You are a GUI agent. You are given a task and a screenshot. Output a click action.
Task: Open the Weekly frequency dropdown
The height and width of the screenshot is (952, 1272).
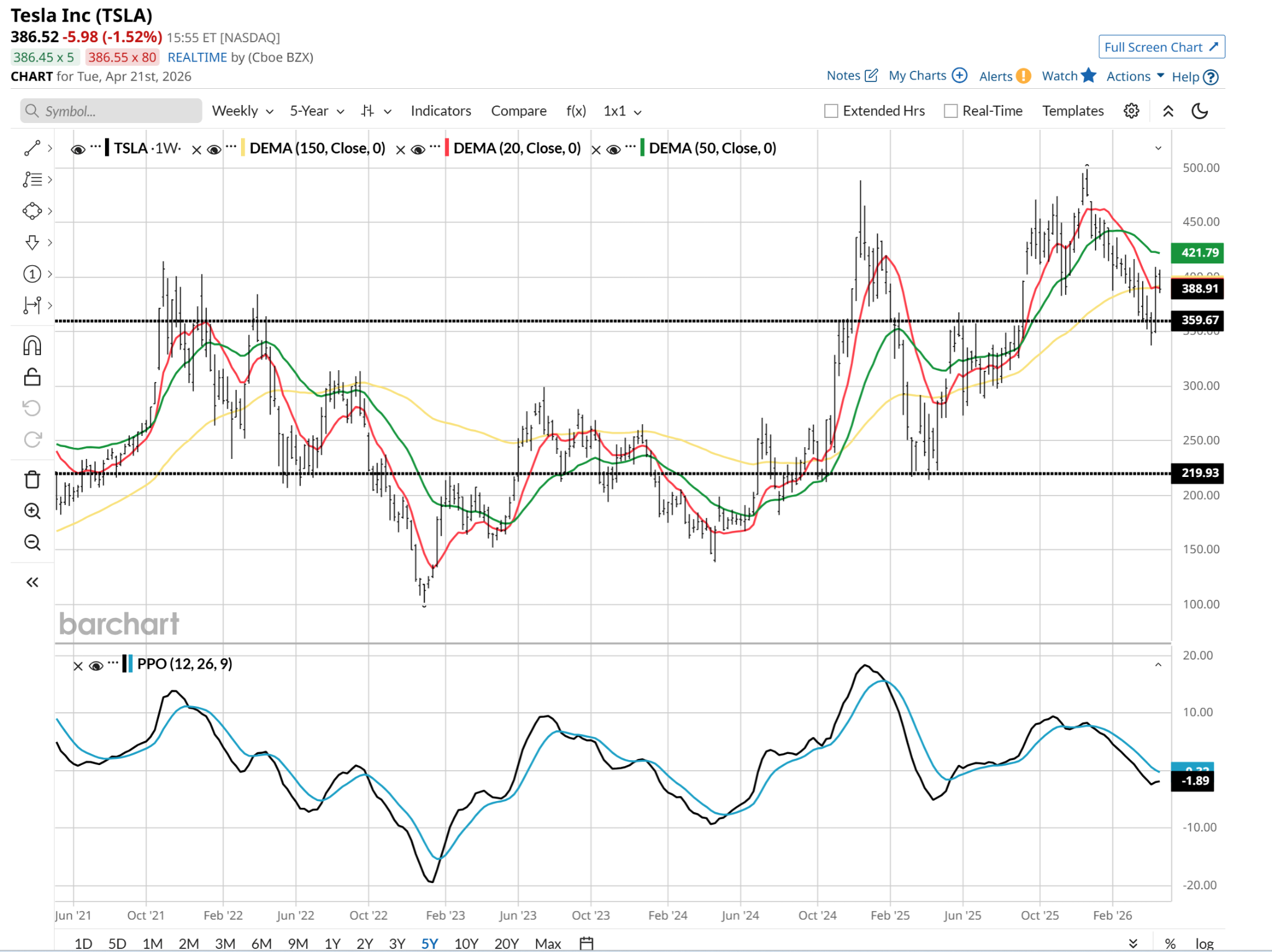242,111
